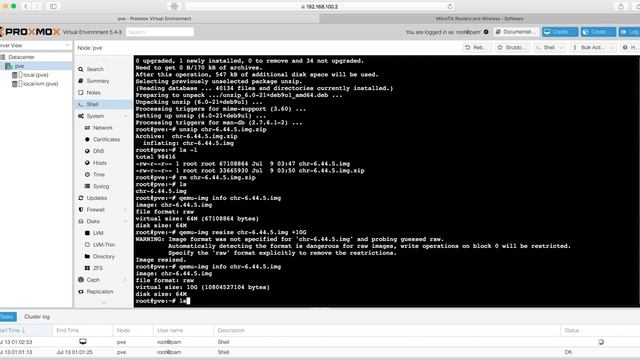Switch to the Cluster log tab

click(37, 317)
